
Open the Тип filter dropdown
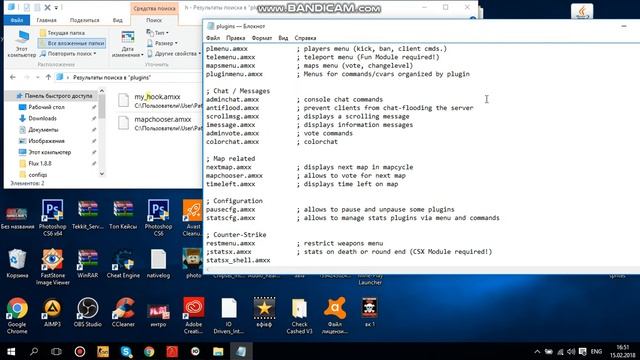tap(158, 33)
